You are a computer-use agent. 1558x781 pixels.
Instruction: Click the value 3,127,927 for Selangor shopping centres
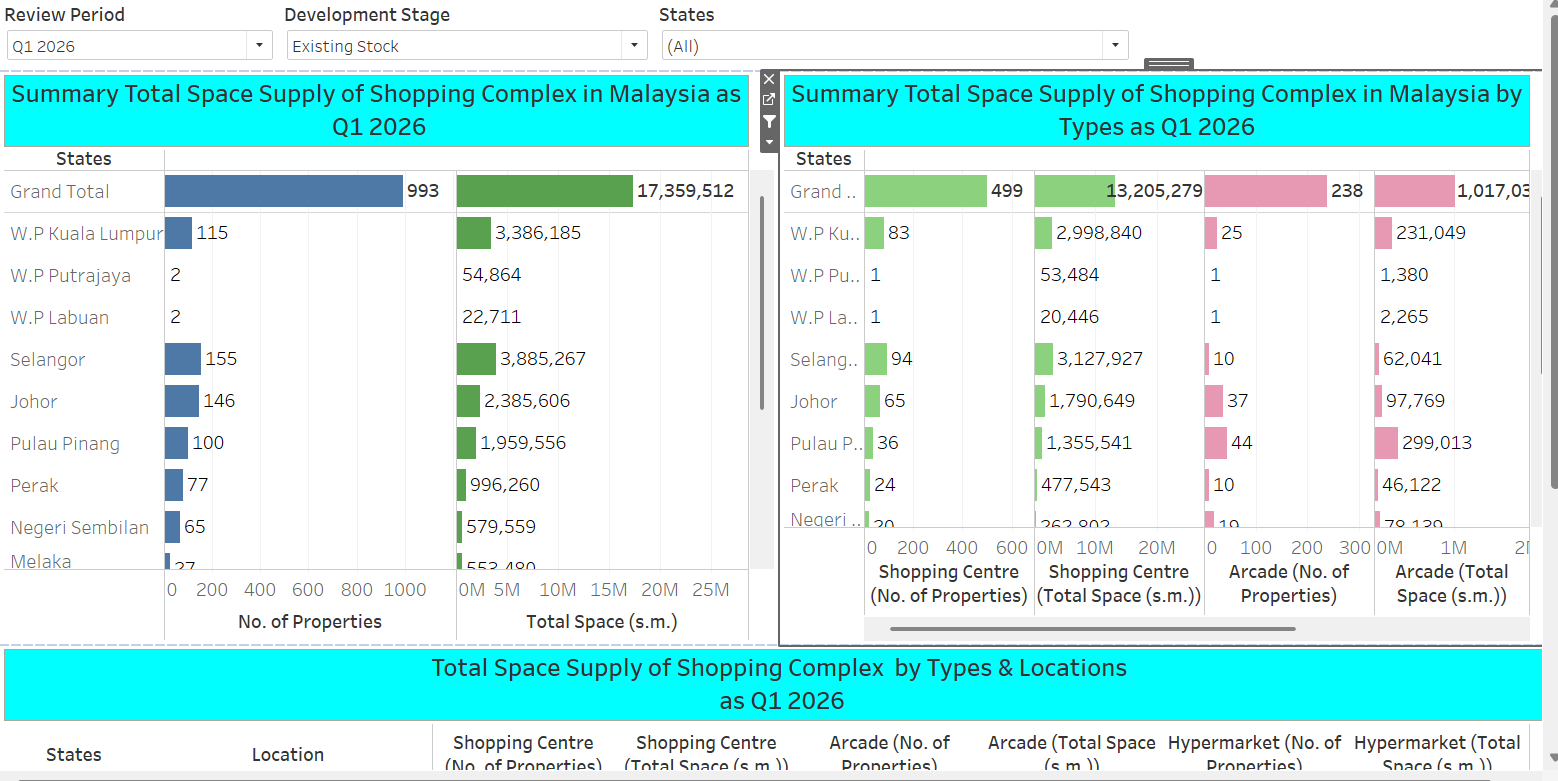point(1100,359)
